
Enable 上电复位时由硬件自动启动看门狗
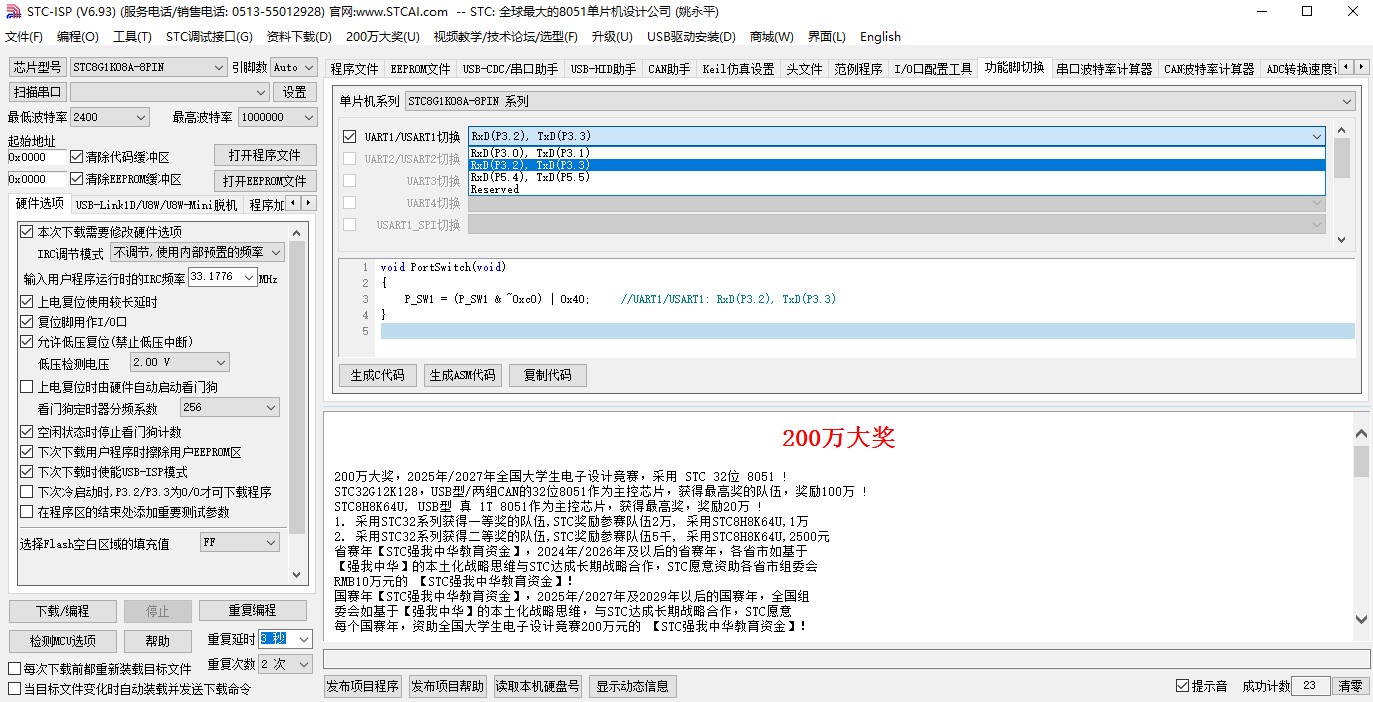[x=27, y=387]
